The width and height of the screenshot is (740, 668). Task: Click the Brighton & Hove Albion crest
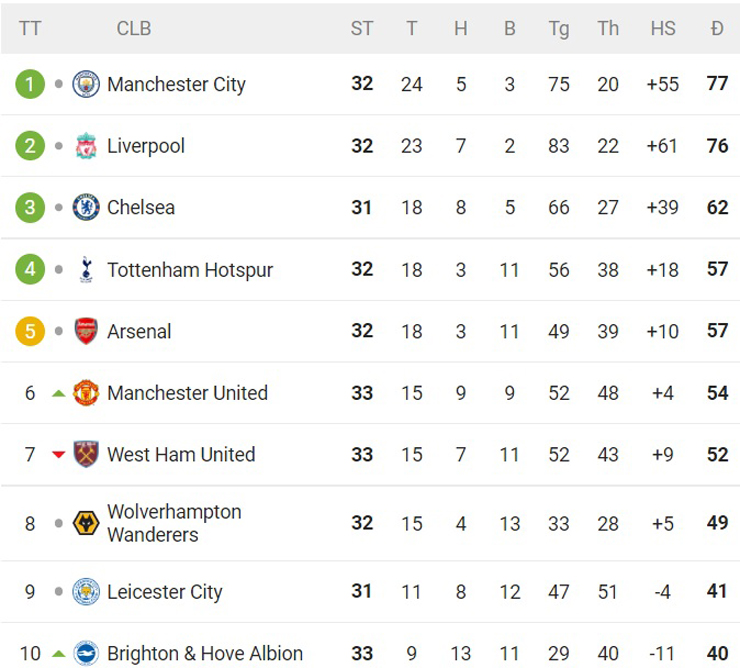pyautogui.click(x=87, y=654)
